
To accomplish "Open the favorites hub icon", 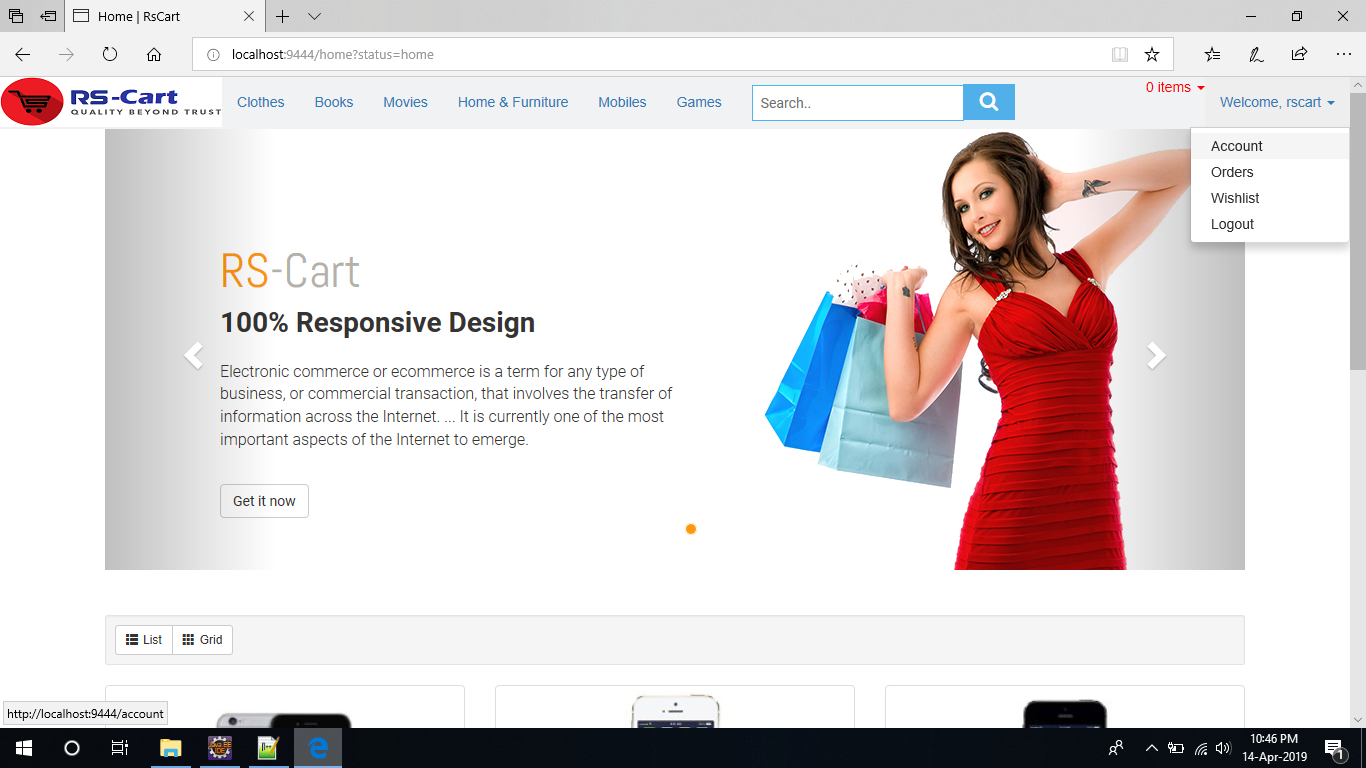I will tap(1212, 54).
